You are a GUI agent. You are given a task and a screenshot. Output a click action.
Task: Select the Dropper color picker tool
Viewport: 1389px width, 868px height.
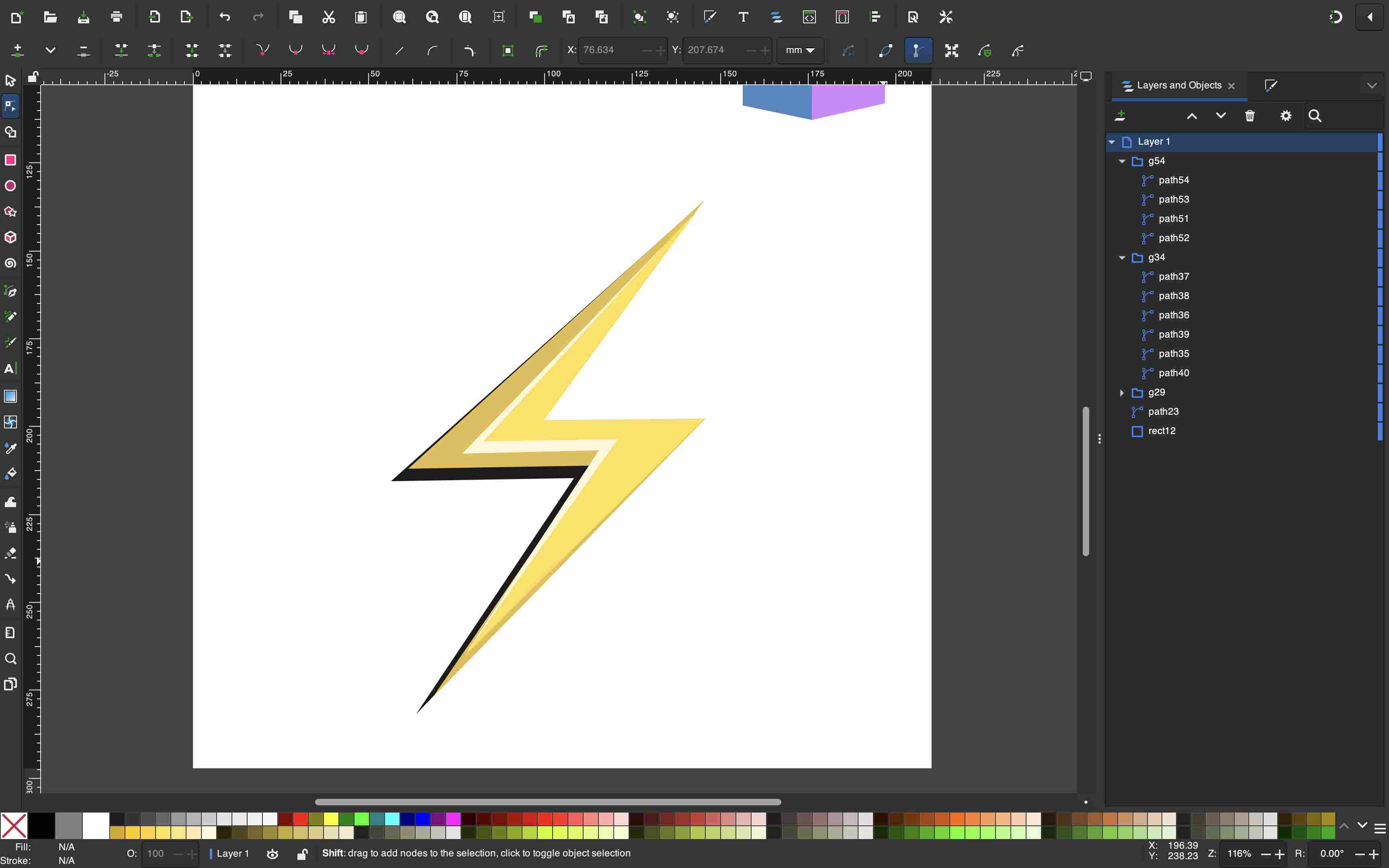[10, 448]
